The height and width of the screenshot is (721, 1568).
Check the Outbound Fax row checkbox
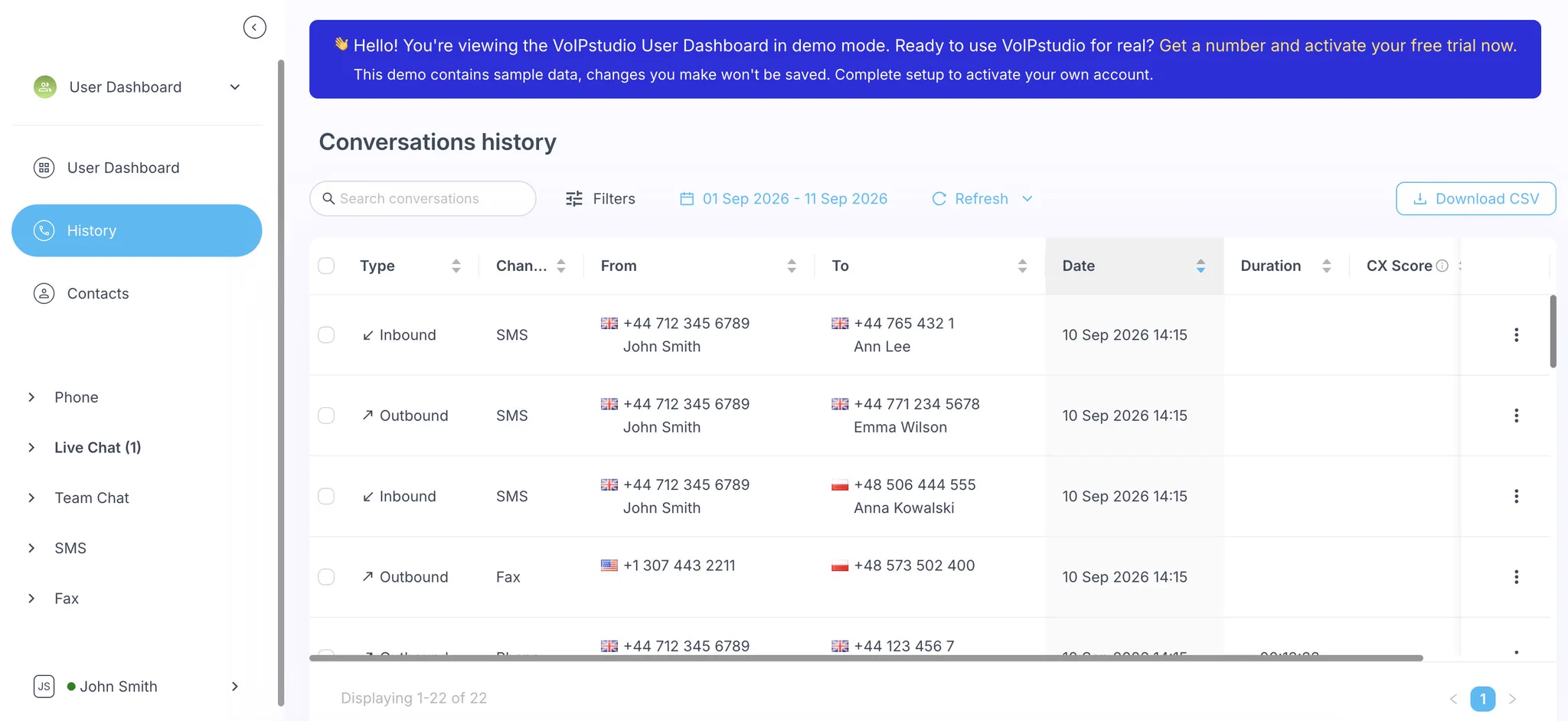(326, 577)
